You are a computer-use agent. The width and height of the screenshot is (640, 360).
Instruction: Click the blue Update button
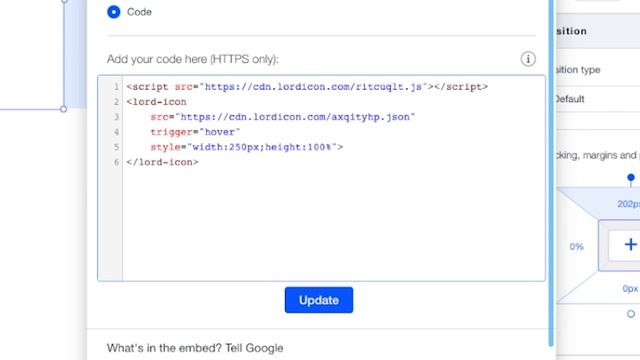[x=319, y=300]
